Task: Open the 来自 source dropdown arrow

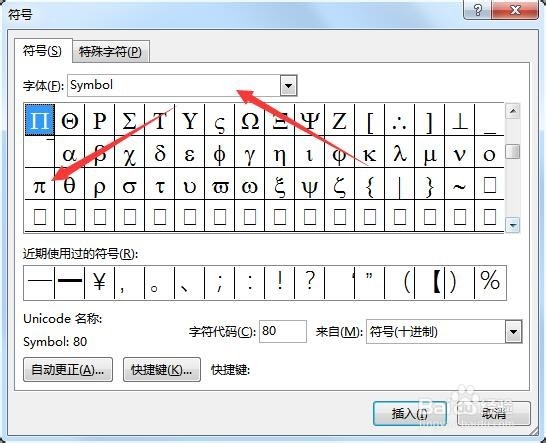Action: [514, 332]
